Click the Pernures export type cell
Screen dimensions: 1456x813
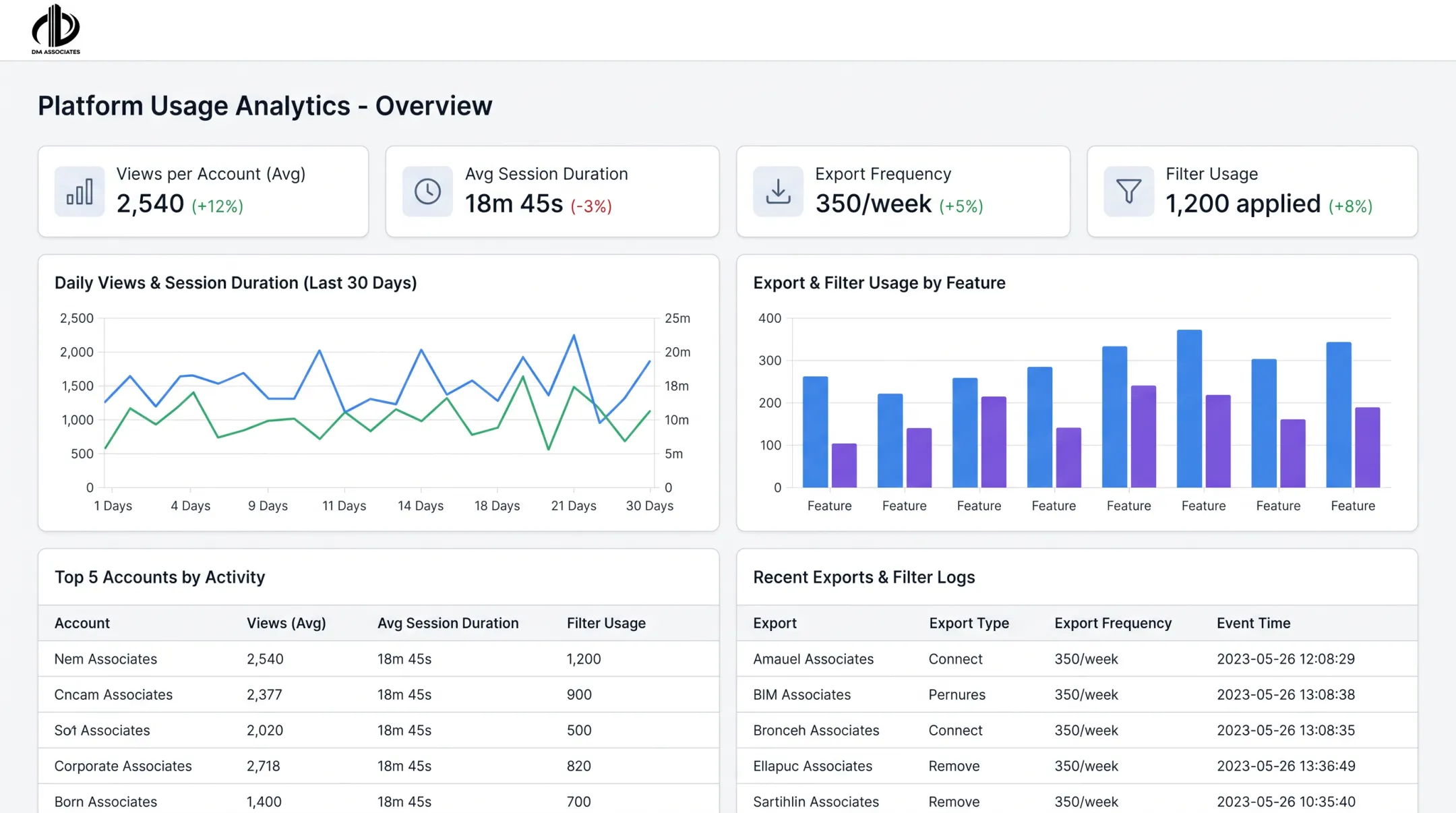pos(957,694)
